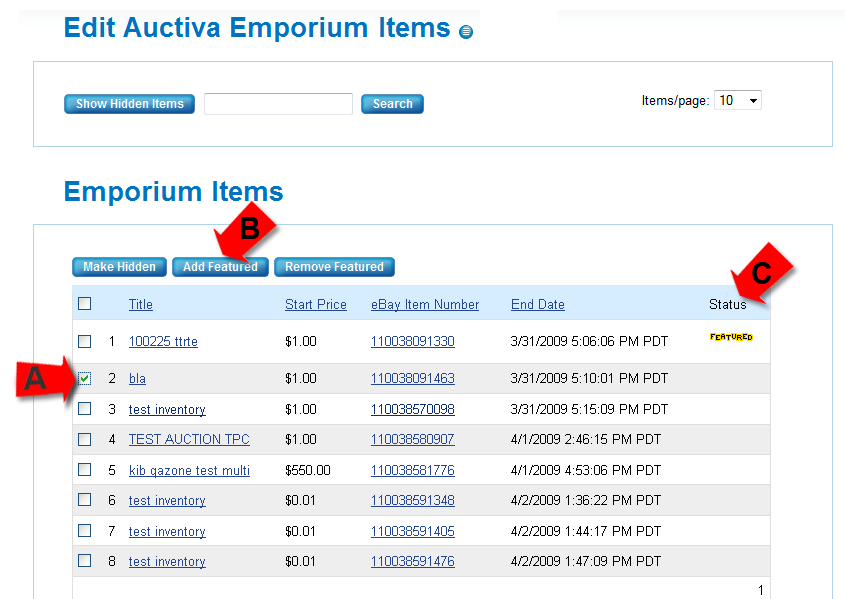Open the Items/page dropdown
845x599 pixels.
[737, 100]
